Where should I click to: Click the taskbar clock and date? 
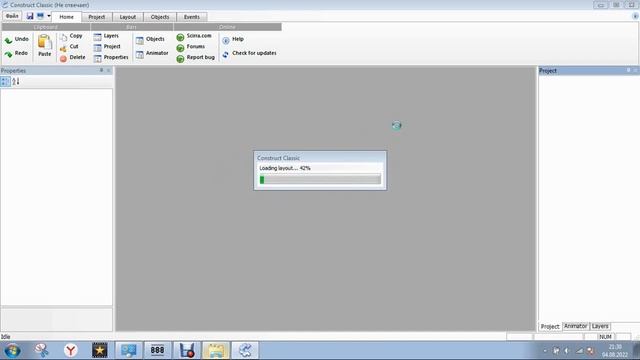[615, 351]
